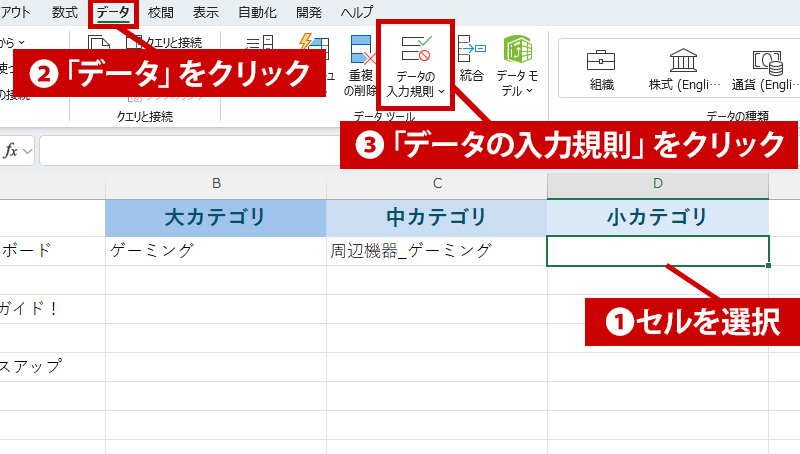Screen dimensions: 800x454
Task: Select the 株式 (English) data type
Action: pos(684,70)
